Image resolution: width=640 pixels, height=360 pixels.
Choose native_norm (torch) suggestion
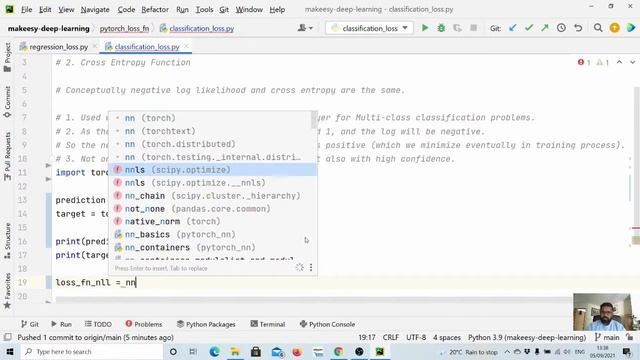tap(212, 221)
